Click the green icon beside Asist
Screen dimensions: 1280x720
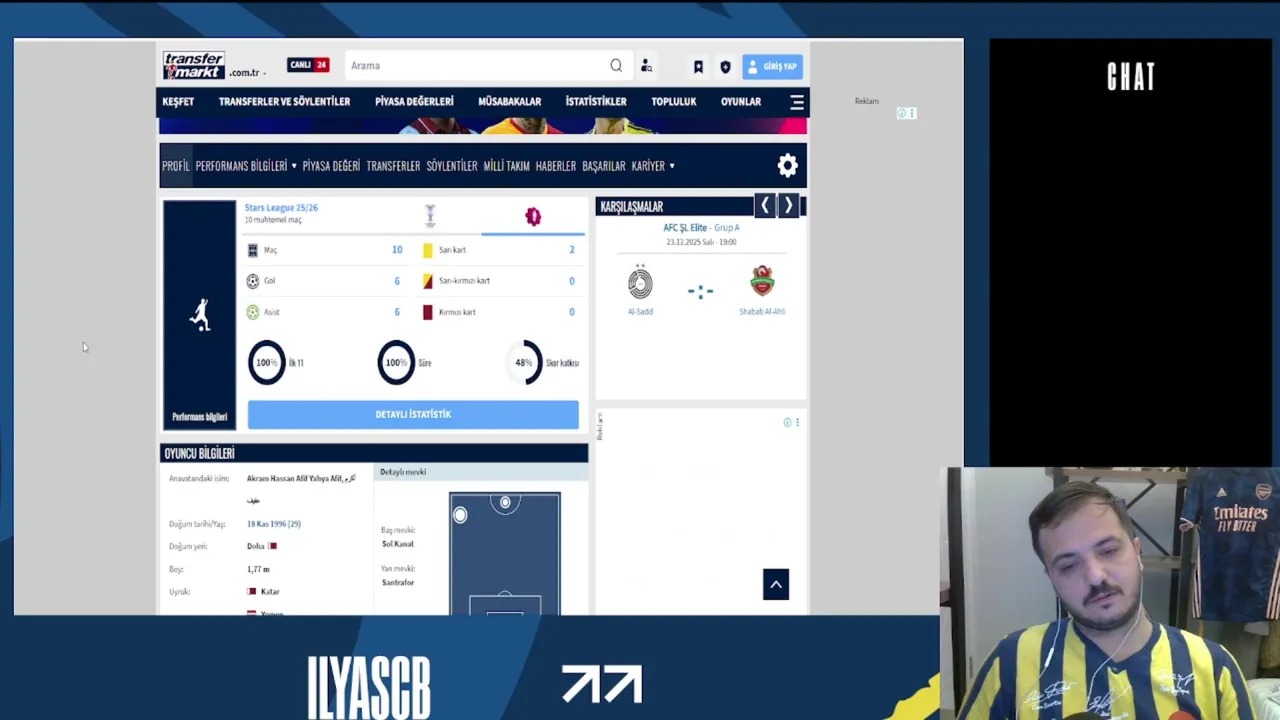(x=252, y=312)
